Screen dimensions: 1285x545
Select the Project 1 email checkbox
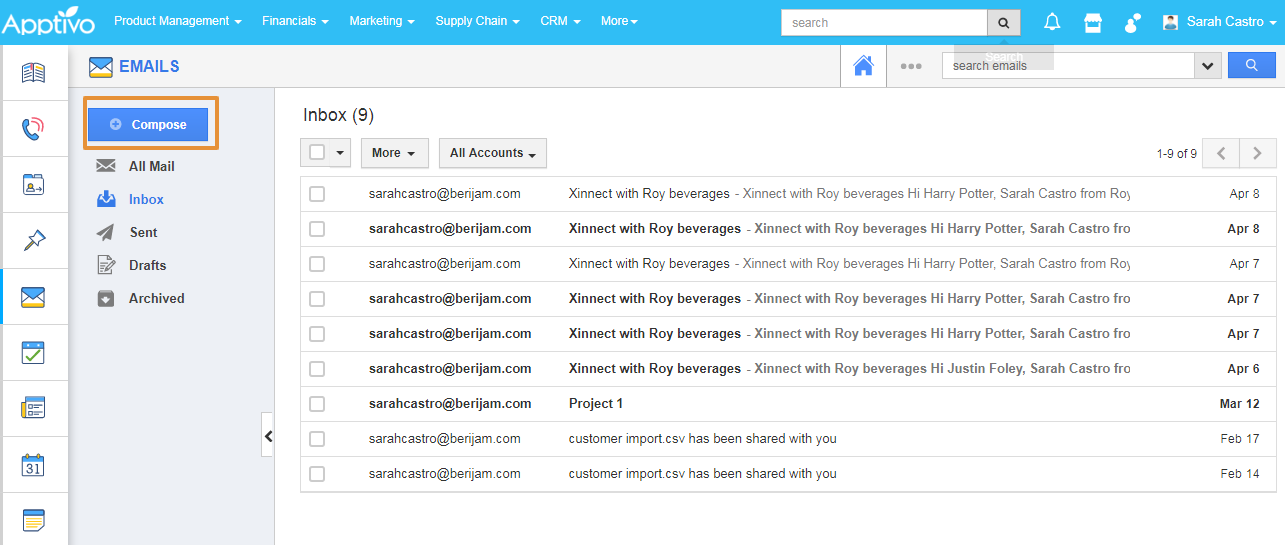point(317,404)
